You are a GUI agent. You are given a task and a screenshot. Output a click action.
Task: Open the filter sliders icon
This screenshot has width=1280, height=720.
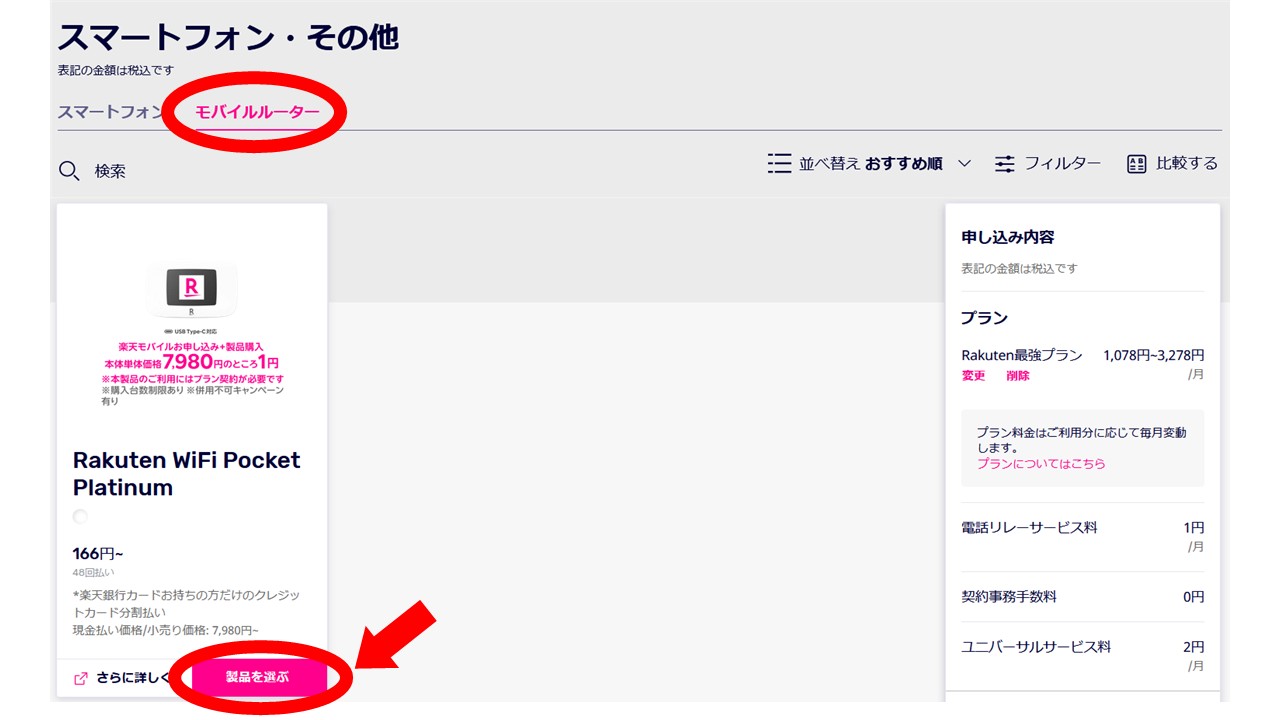[1005, 164]
